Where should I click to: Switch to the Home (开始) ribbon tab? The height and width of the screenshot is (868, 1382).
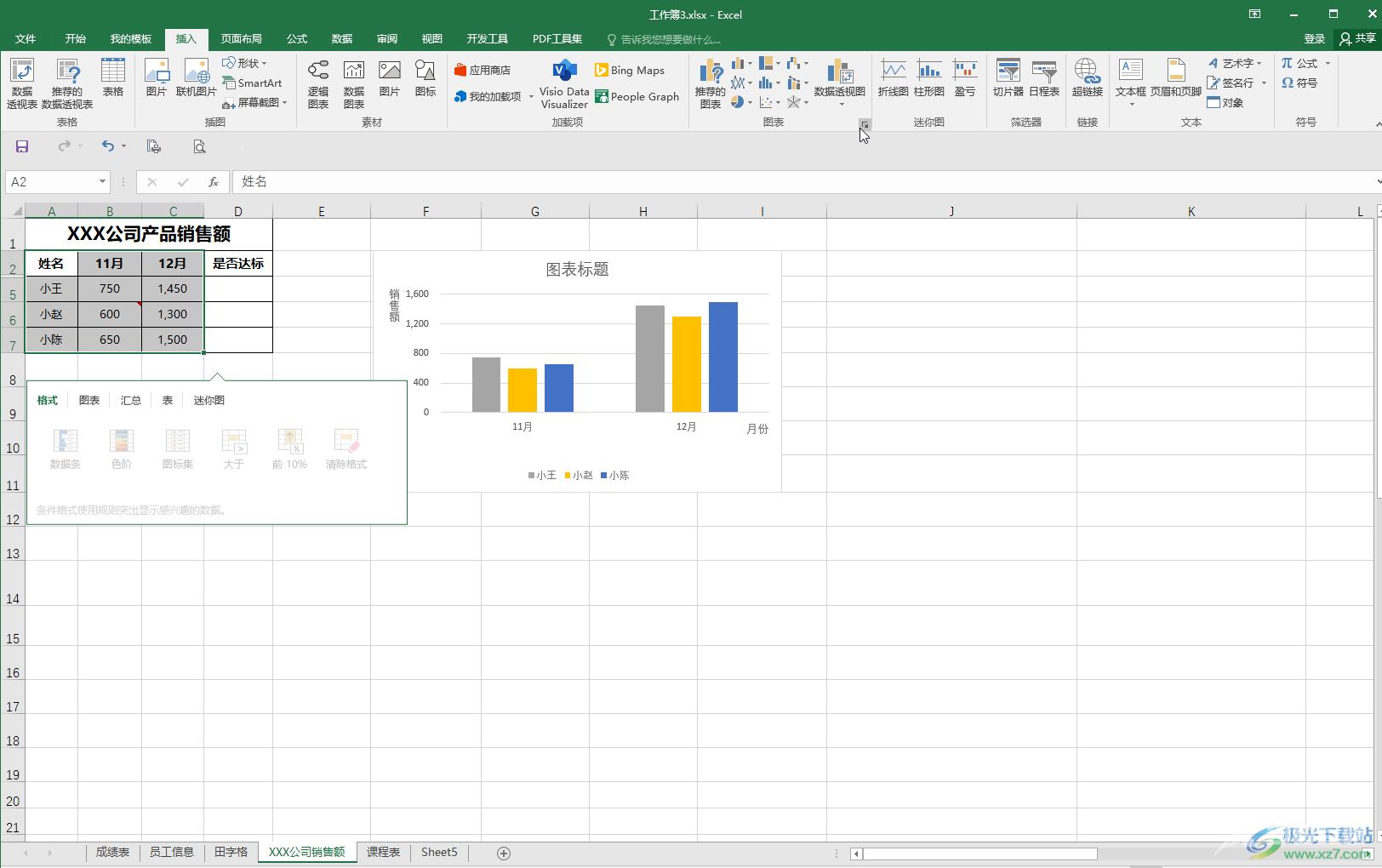pyautogui.click(x=76, y=38)
